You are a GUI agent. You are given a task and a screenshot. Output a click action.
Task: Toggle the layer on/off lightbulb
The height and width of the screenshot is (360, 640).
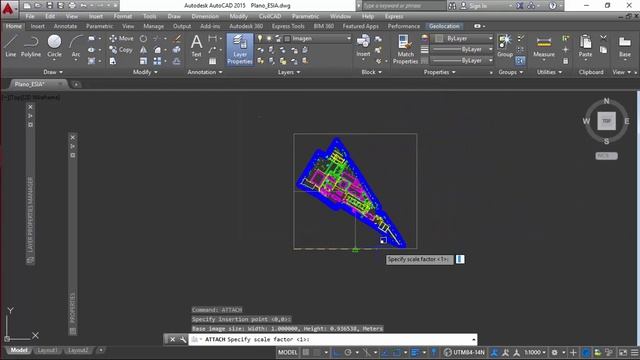coord(260,38)
